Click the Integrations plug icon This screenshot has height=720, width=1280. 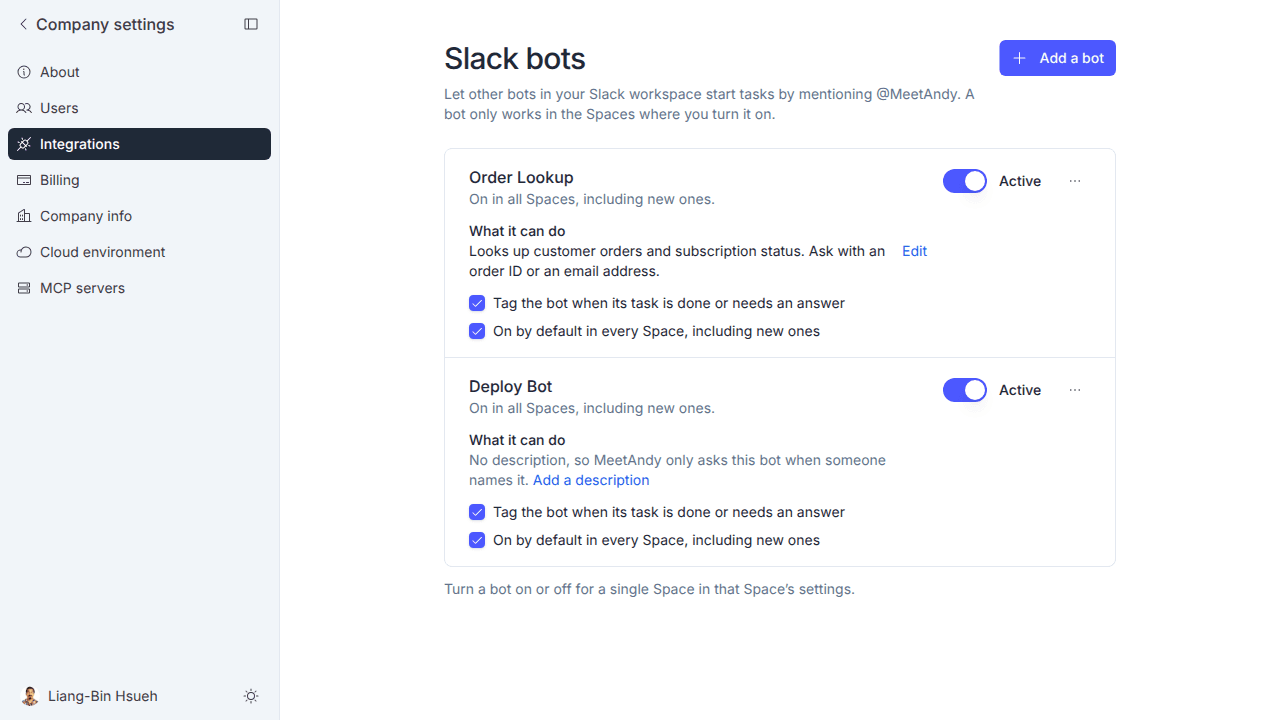click(24, 144)
